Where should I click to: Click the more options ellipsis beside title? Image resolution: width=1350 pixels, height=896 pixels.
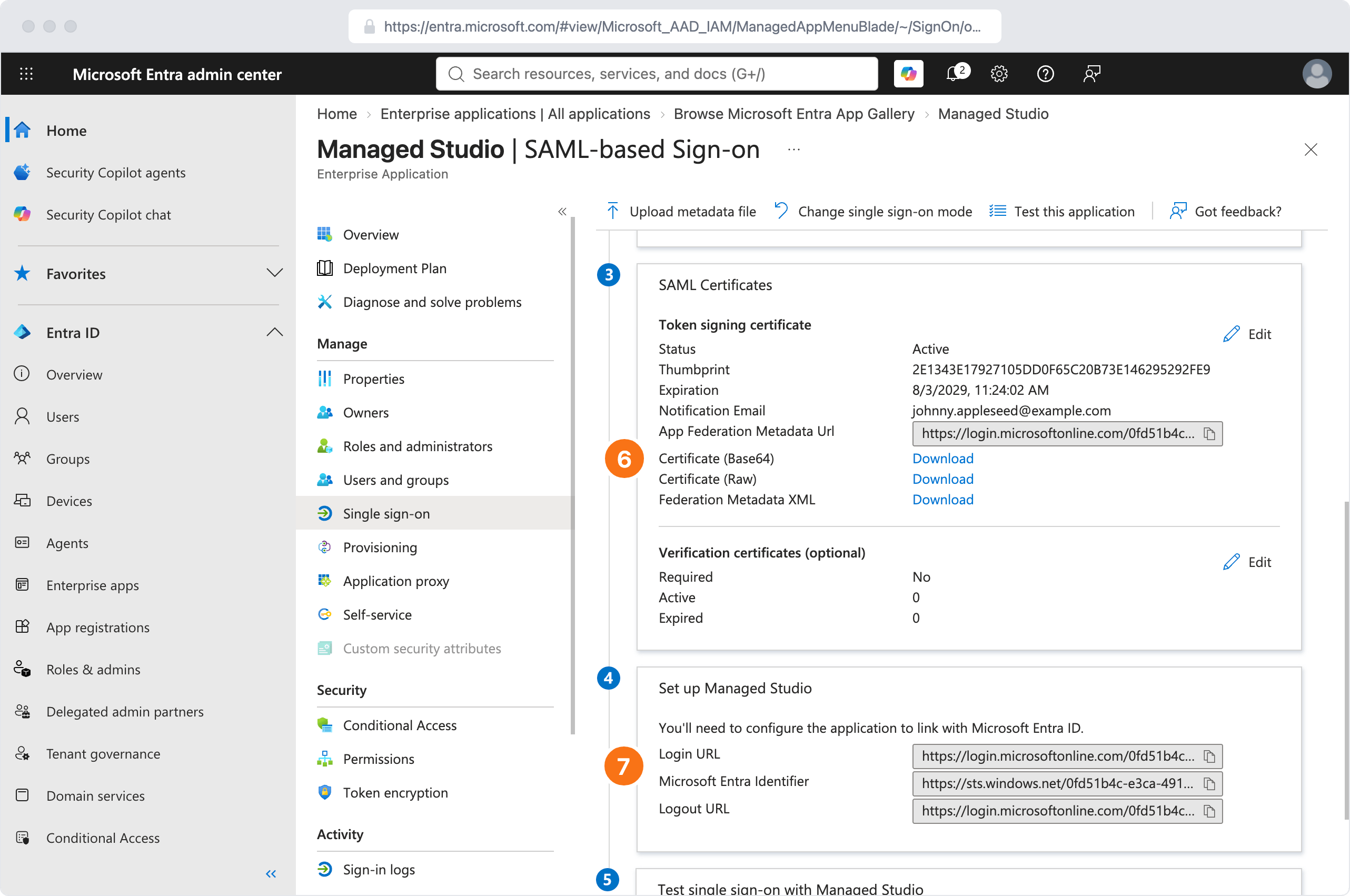(794, 150)
